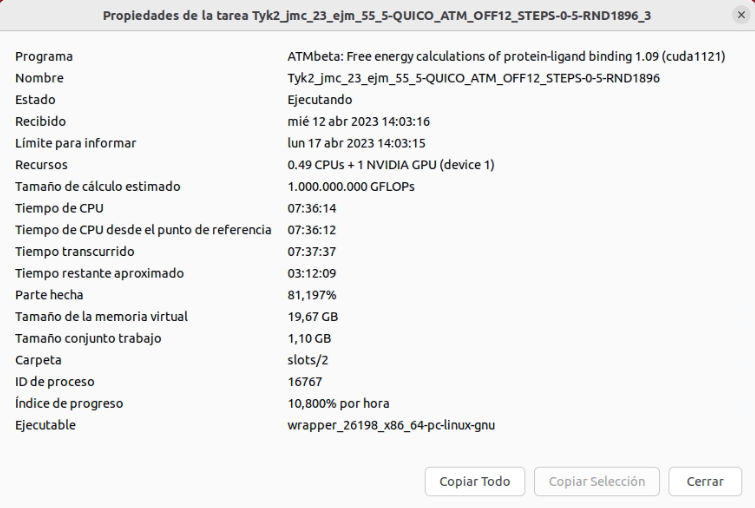The width and height of the screenshot is (755, 508).
Task: Select the Estado value Ejecutando
Action: click(320, 100)
